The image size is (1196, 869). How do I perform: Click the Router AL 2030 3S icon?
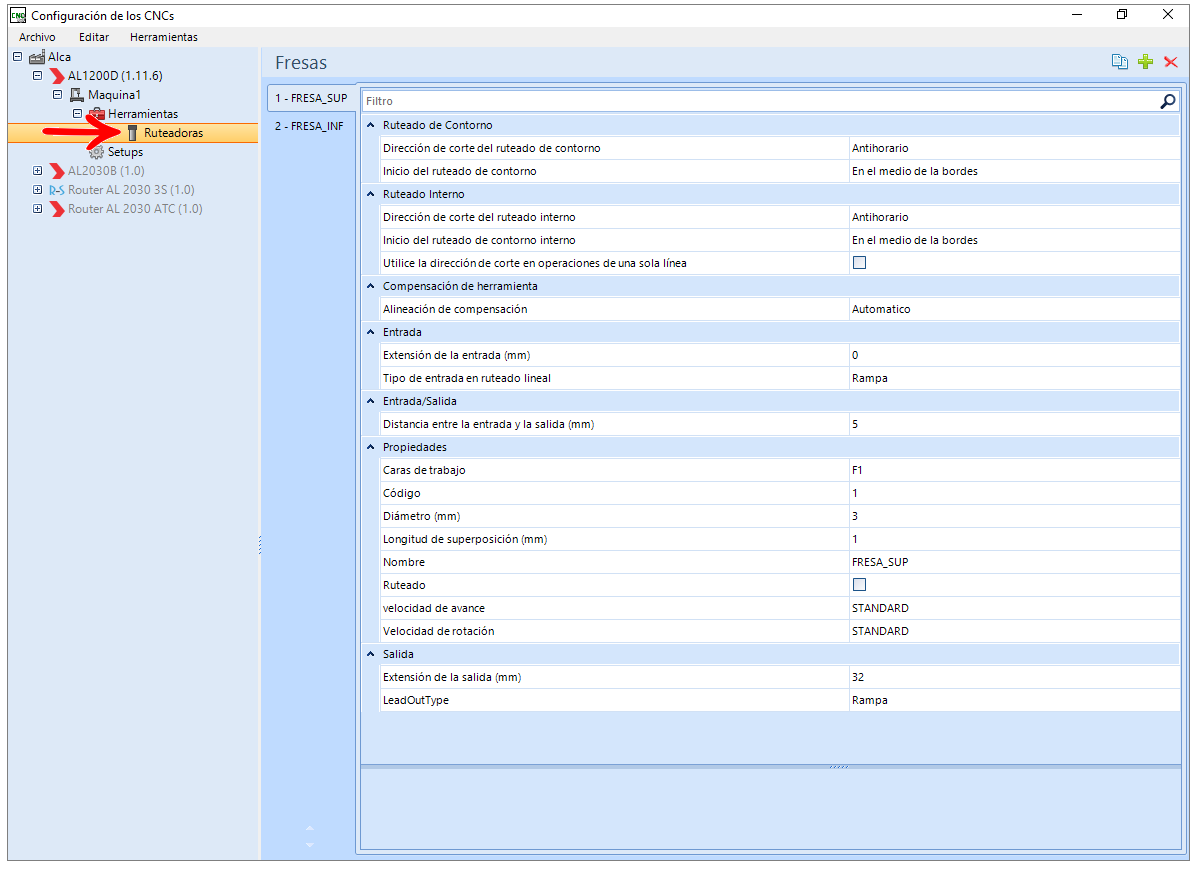(x=56, y=190)
